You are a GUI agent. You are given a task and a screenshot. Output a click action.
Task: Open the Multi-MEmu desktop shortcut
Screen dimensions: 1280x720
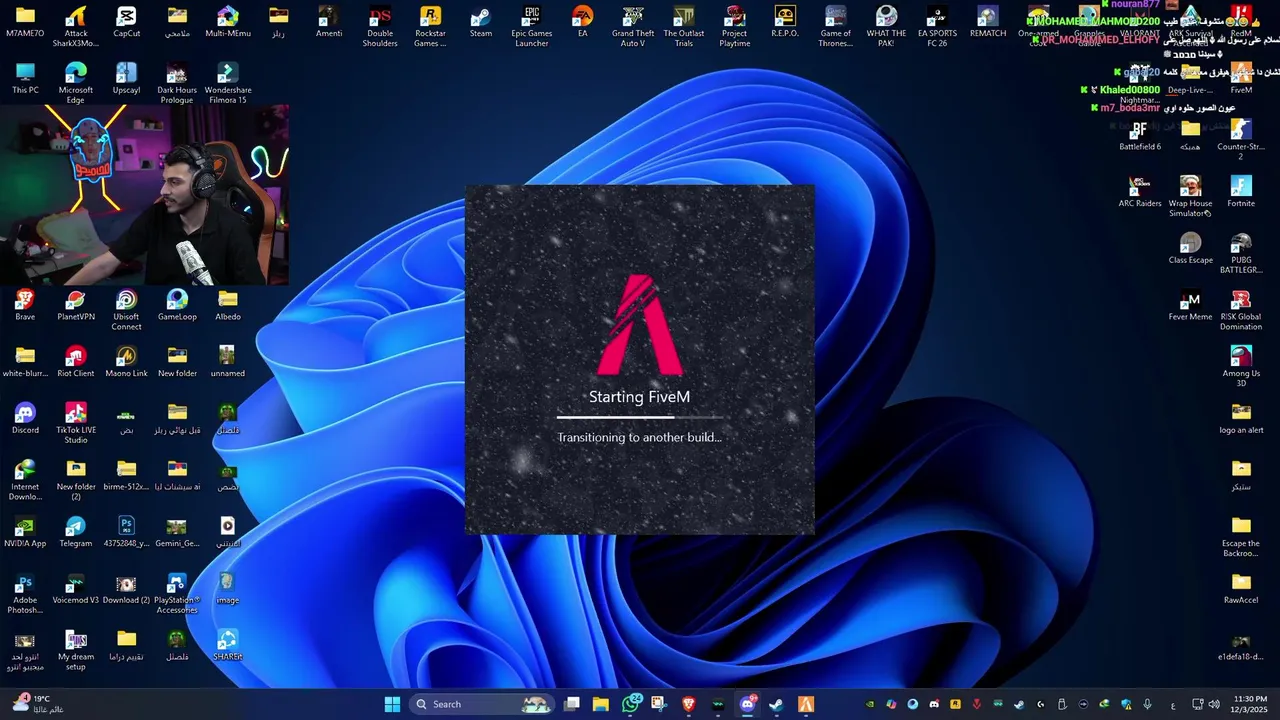228,22
